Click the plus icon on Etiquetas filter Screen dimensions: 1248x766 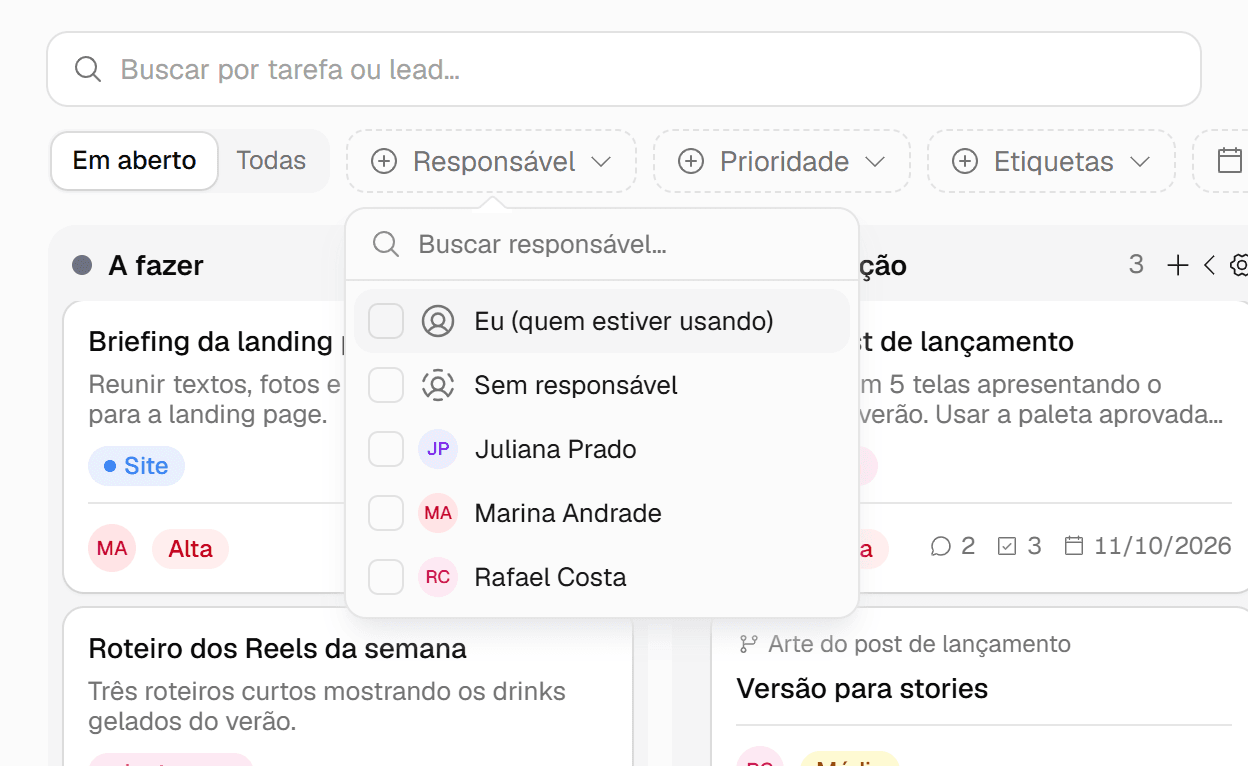[965, 161]
